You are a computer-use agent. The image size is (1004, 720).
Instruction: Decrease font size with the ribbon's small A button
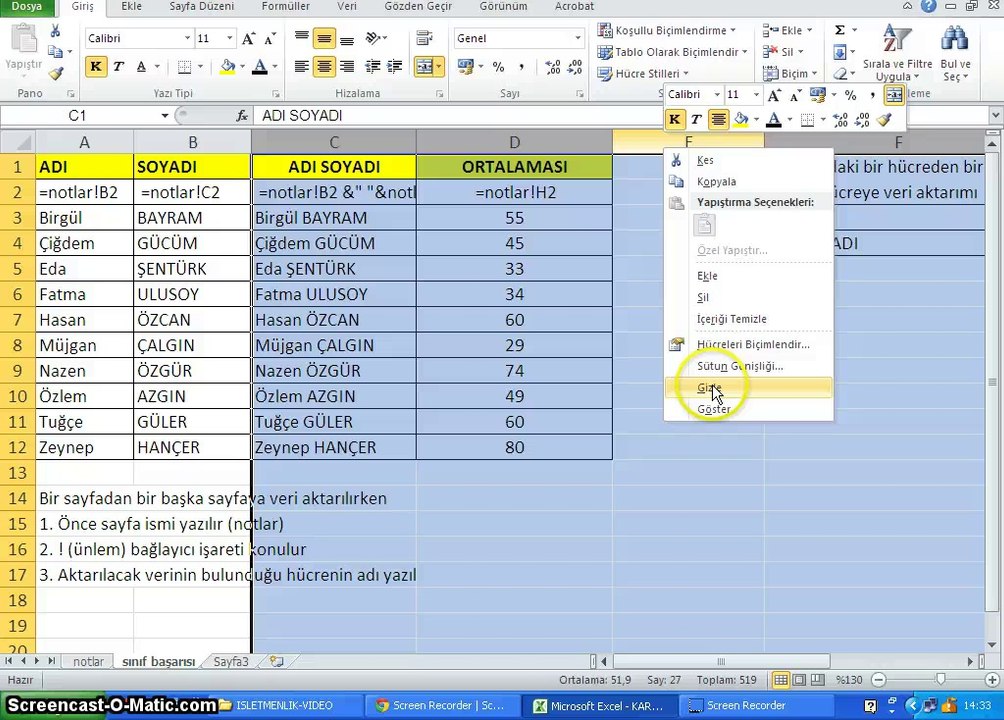[x=270, y=38]
